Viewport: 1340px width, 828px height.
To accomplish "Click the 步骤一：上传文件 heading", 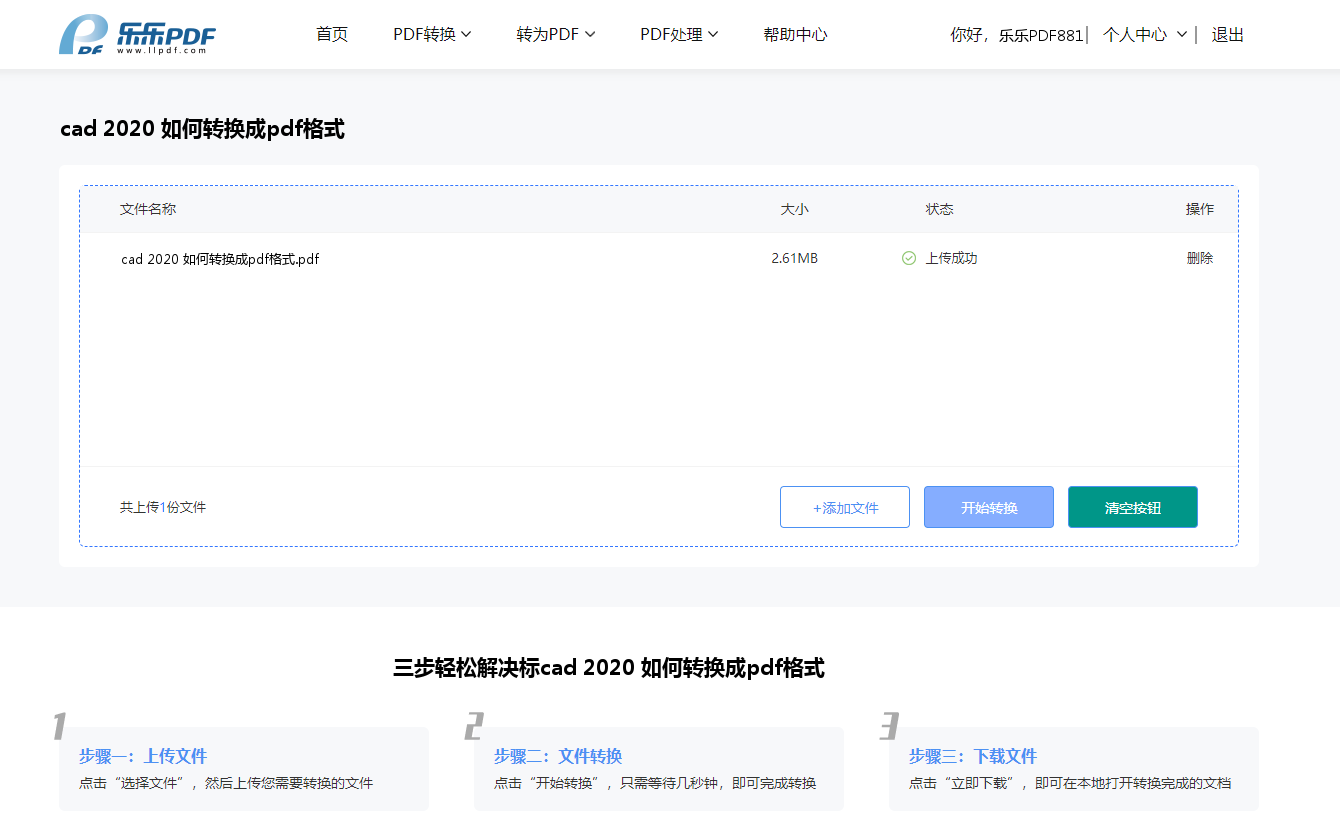I will tap(143, 756).
